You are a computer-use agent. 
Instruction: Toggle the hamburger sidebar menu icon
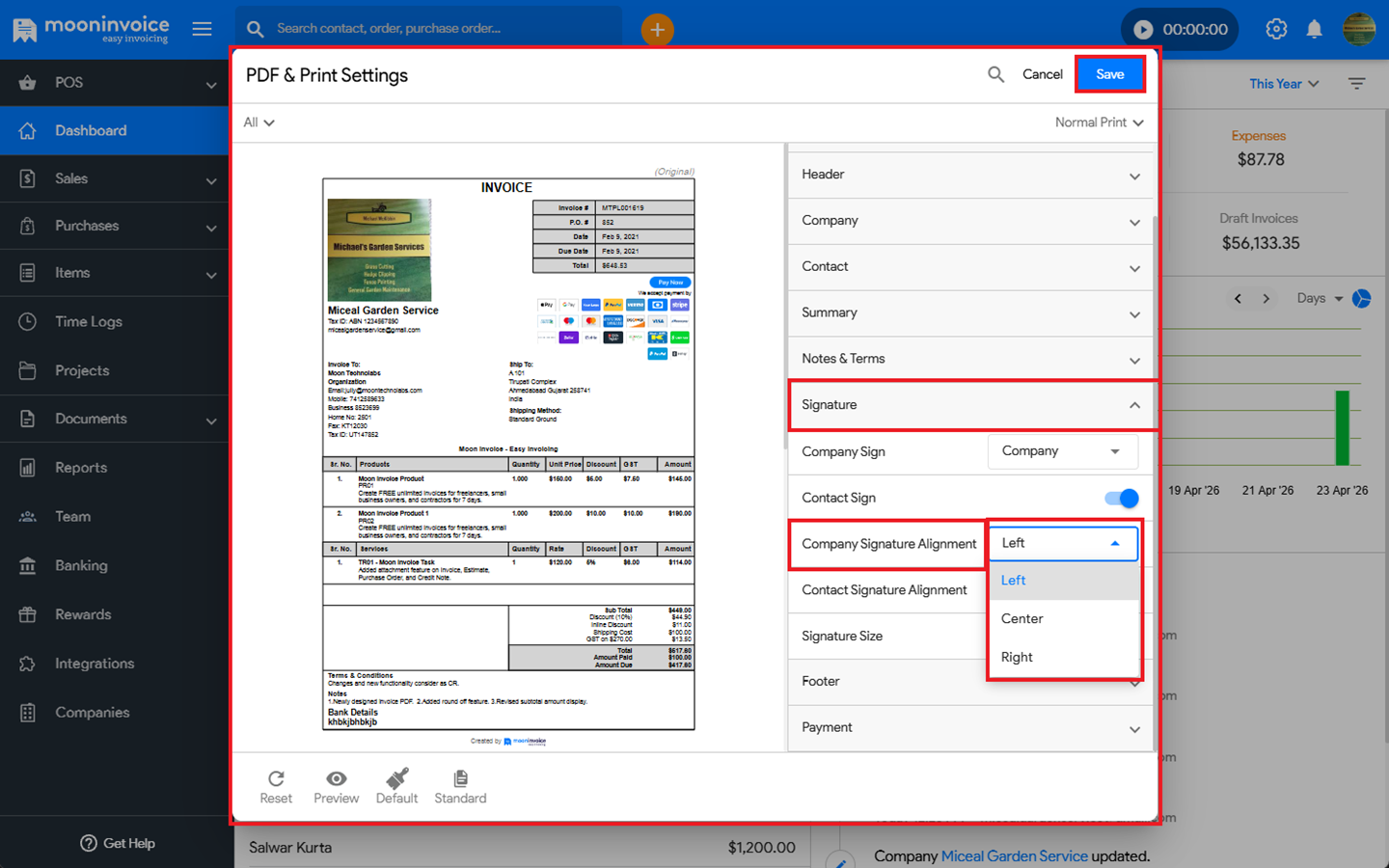202,29
